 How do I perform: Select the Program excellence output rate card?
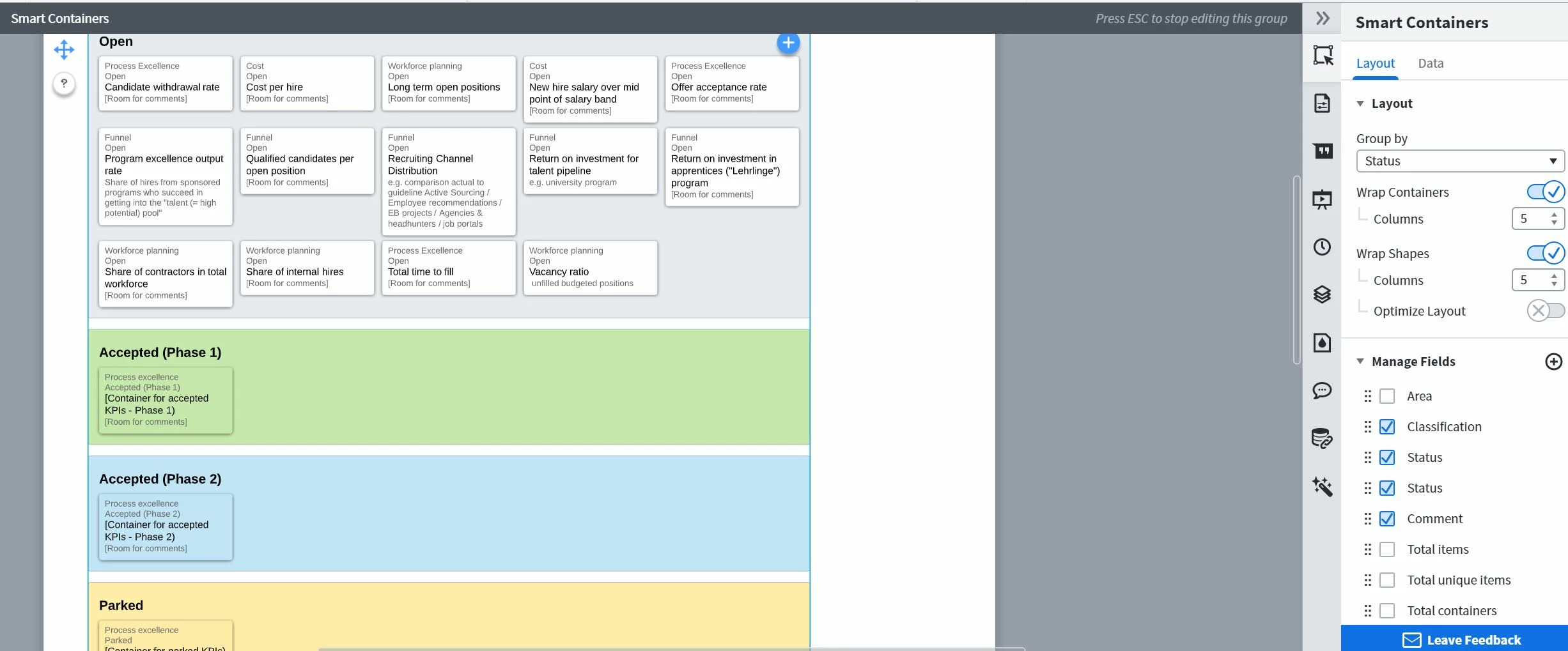tap(166, 176)
